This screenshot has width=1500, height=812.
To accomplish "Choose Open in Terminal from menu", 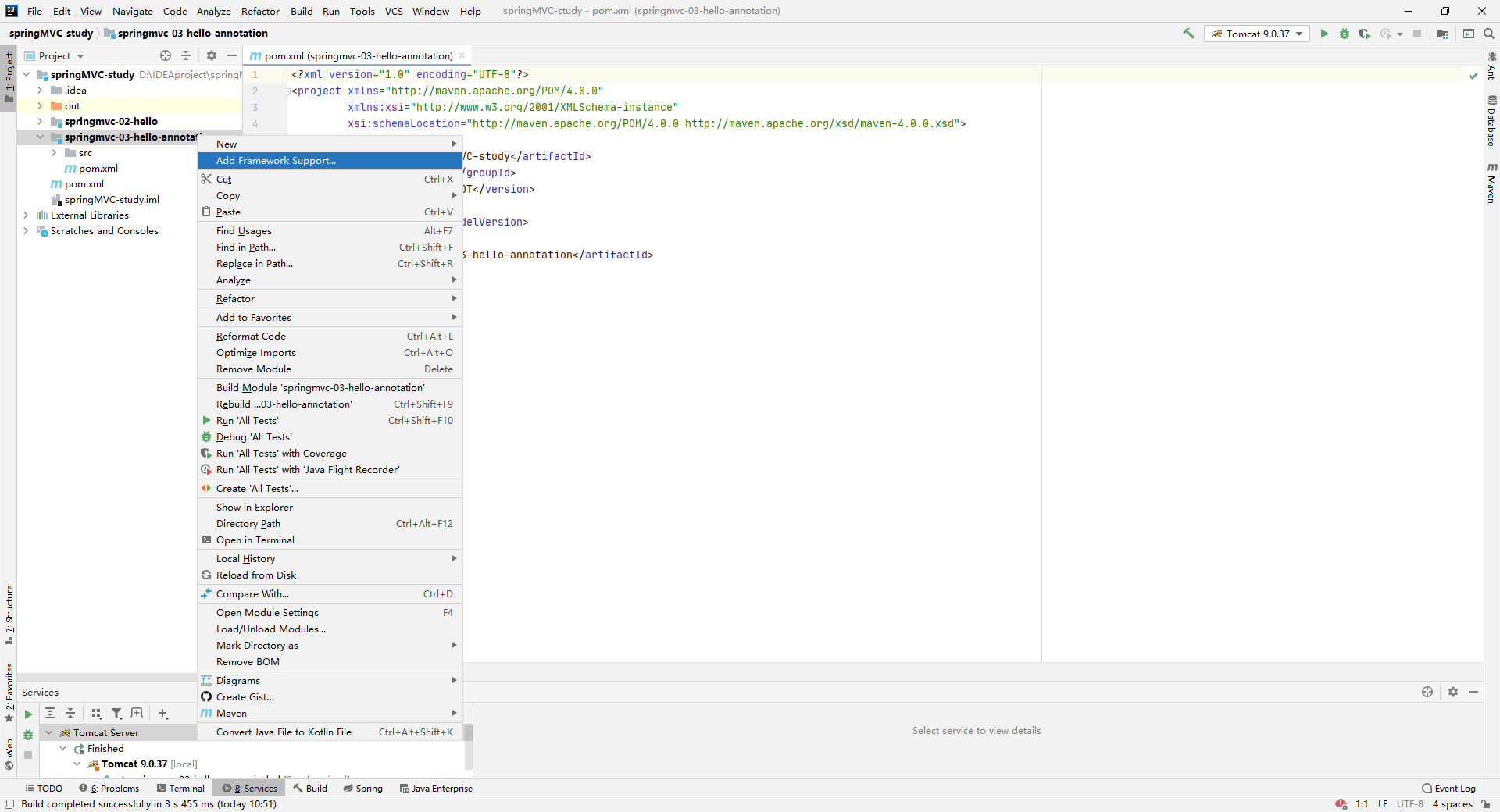I will point(330,540).
